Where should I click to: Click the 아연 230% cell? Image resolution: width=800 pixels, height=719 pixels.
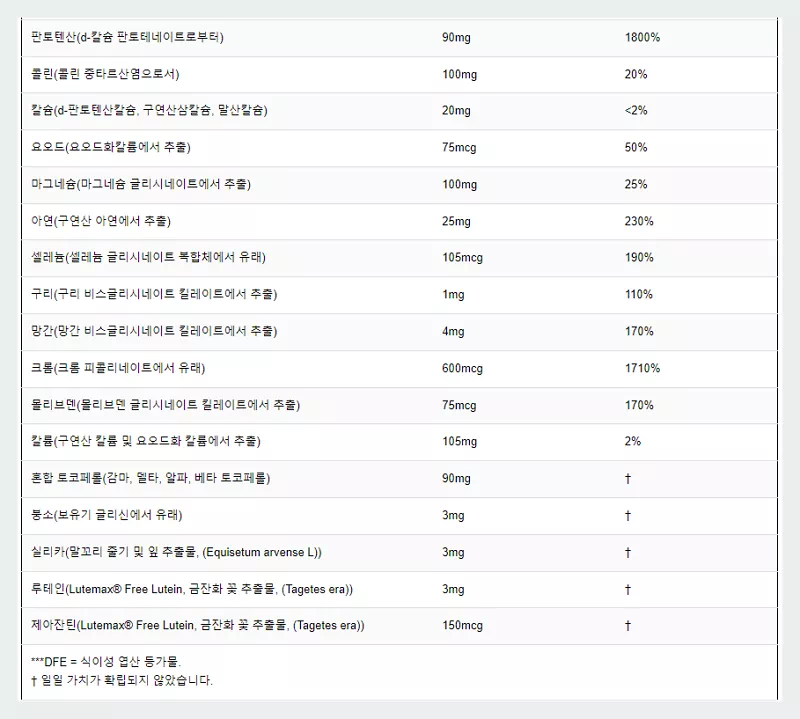tap(640, 221)
